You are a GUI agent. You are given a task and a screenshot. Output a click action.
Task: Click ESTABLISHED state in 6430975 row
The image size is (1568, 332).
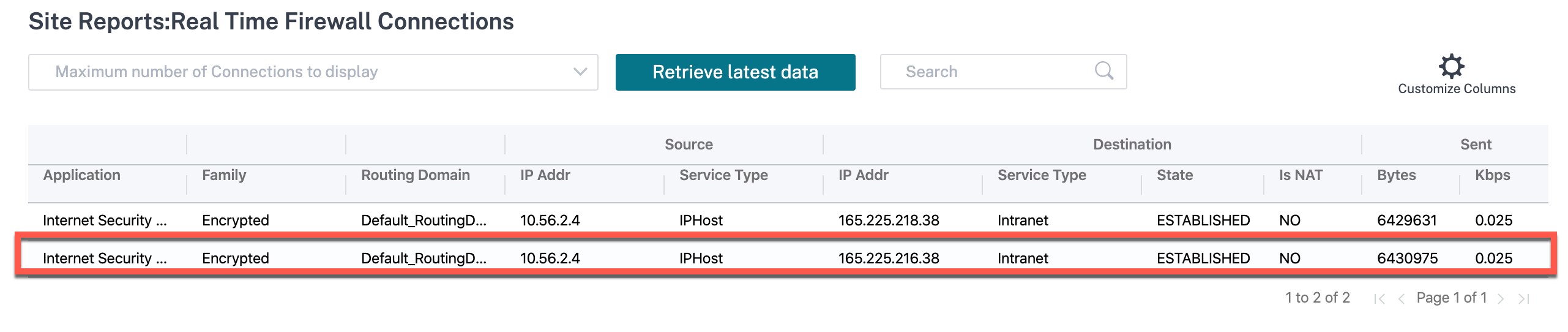tap(1203, 258)
